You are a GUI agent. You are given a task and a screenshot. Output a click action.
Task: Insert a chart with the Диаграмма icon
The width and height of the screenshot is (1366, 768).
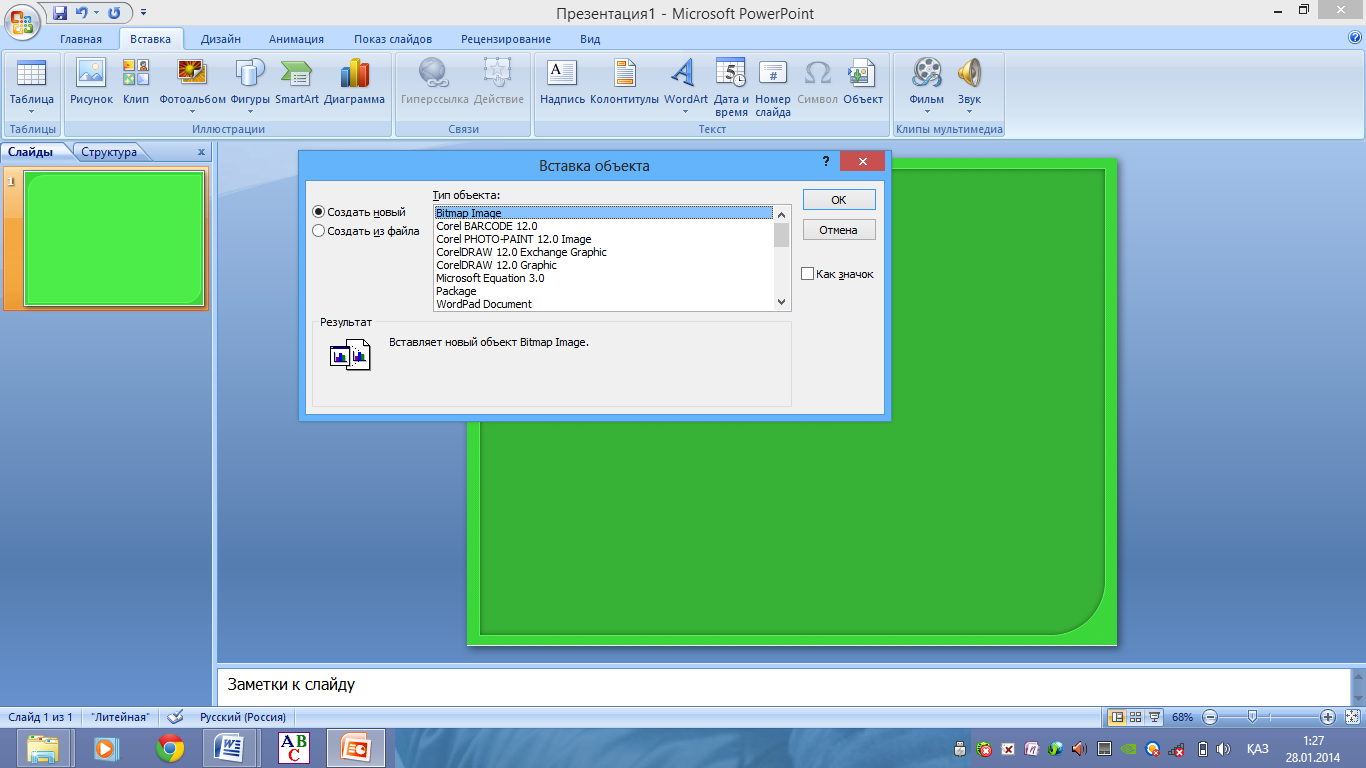pos(354,81)
